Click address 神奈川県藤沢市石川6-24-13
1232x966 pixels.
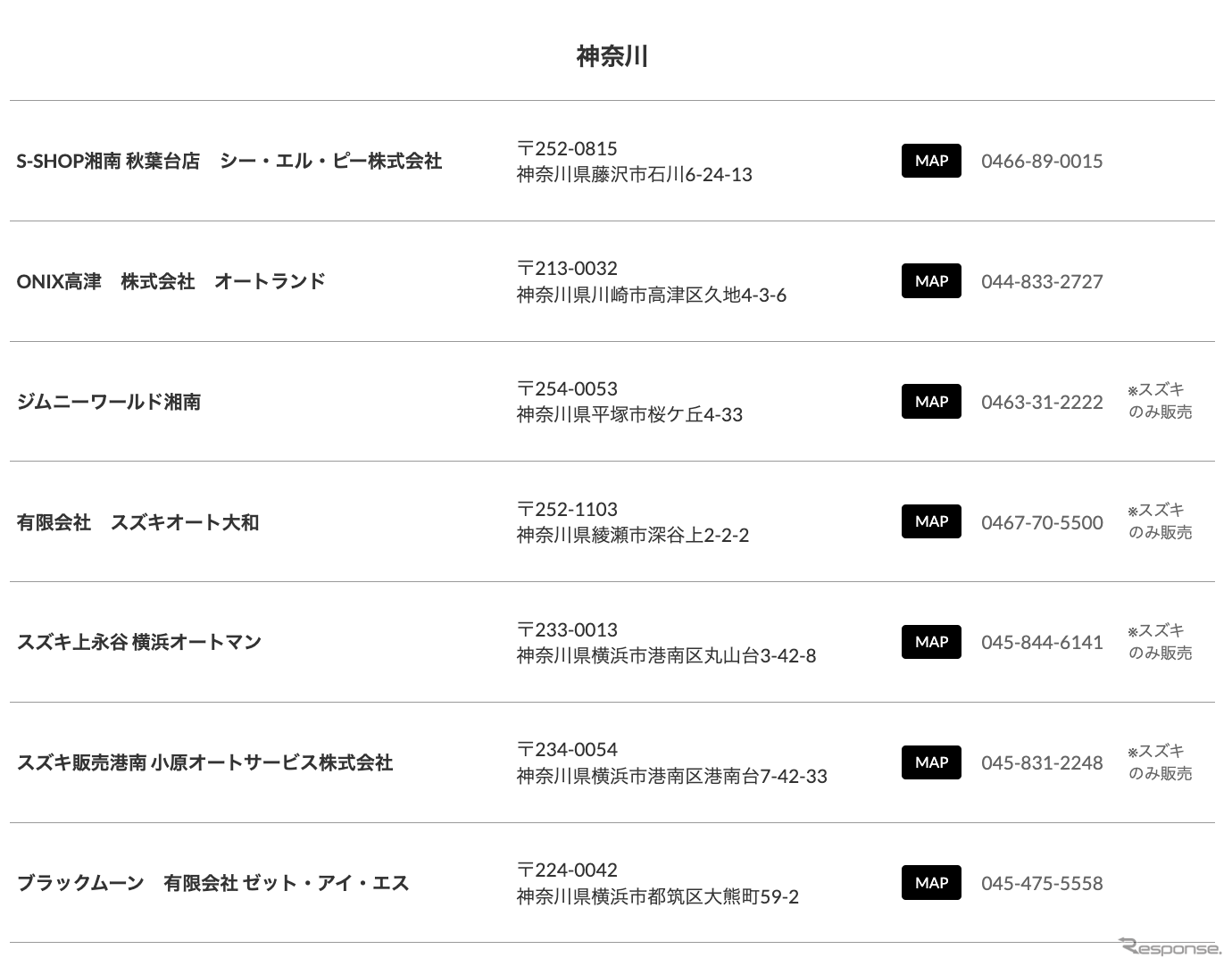pos(634,175)
